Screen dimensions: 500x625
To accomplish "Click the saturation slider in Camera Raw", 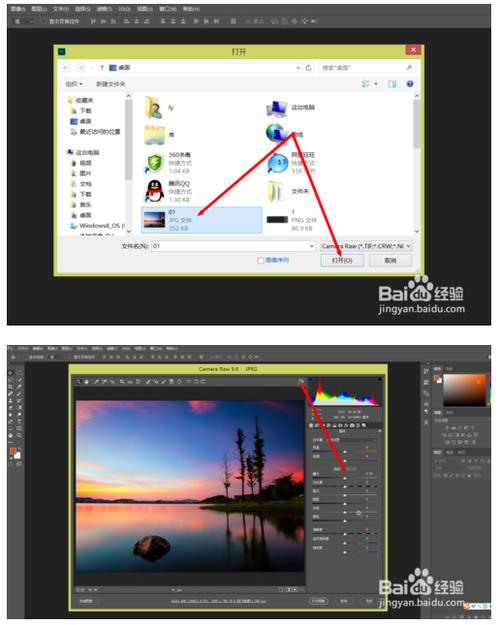I will 345,552.
